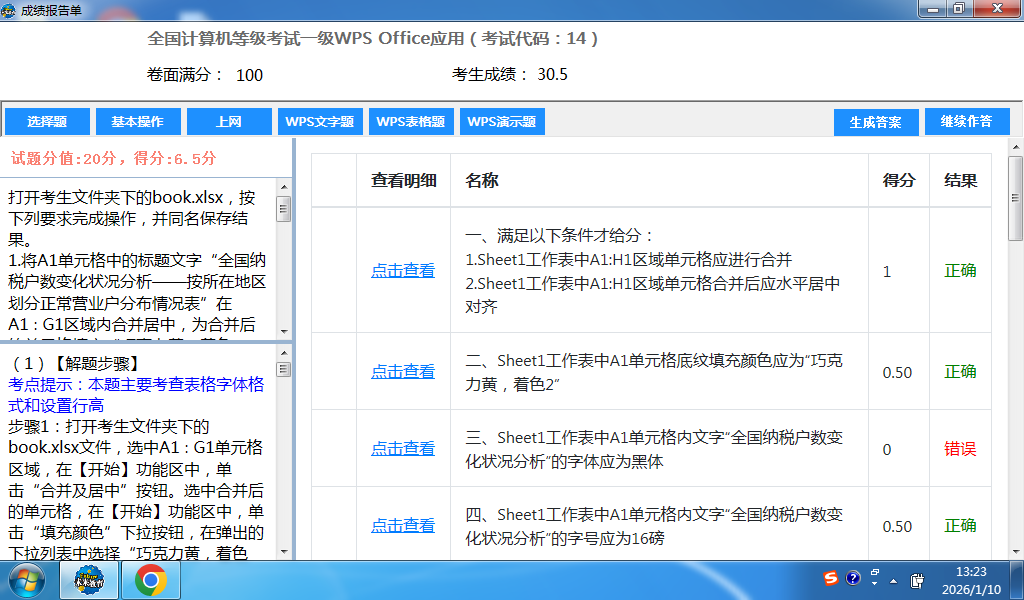Click 继续作答 button
The image size is (1024, 600).
[967, 121]
